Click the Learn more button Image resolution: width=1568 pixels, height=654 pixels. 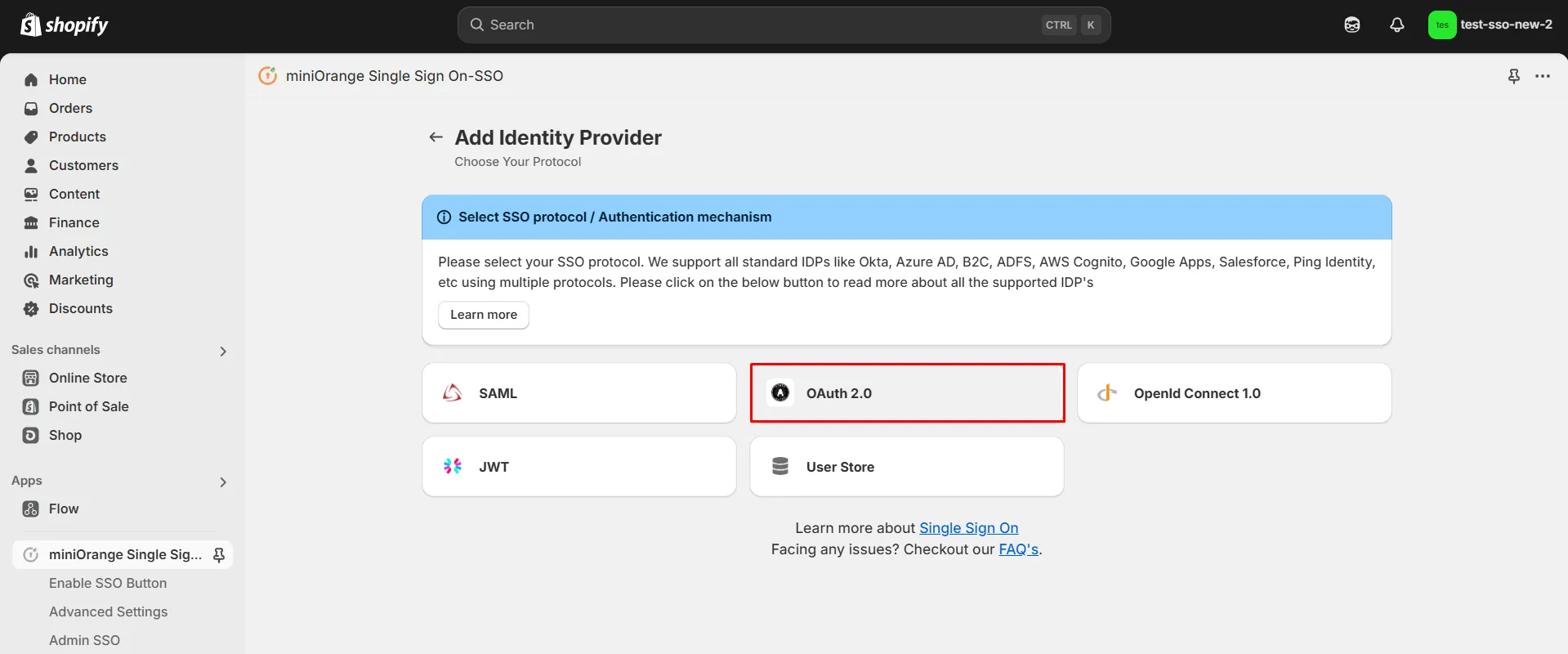(484, 315)
